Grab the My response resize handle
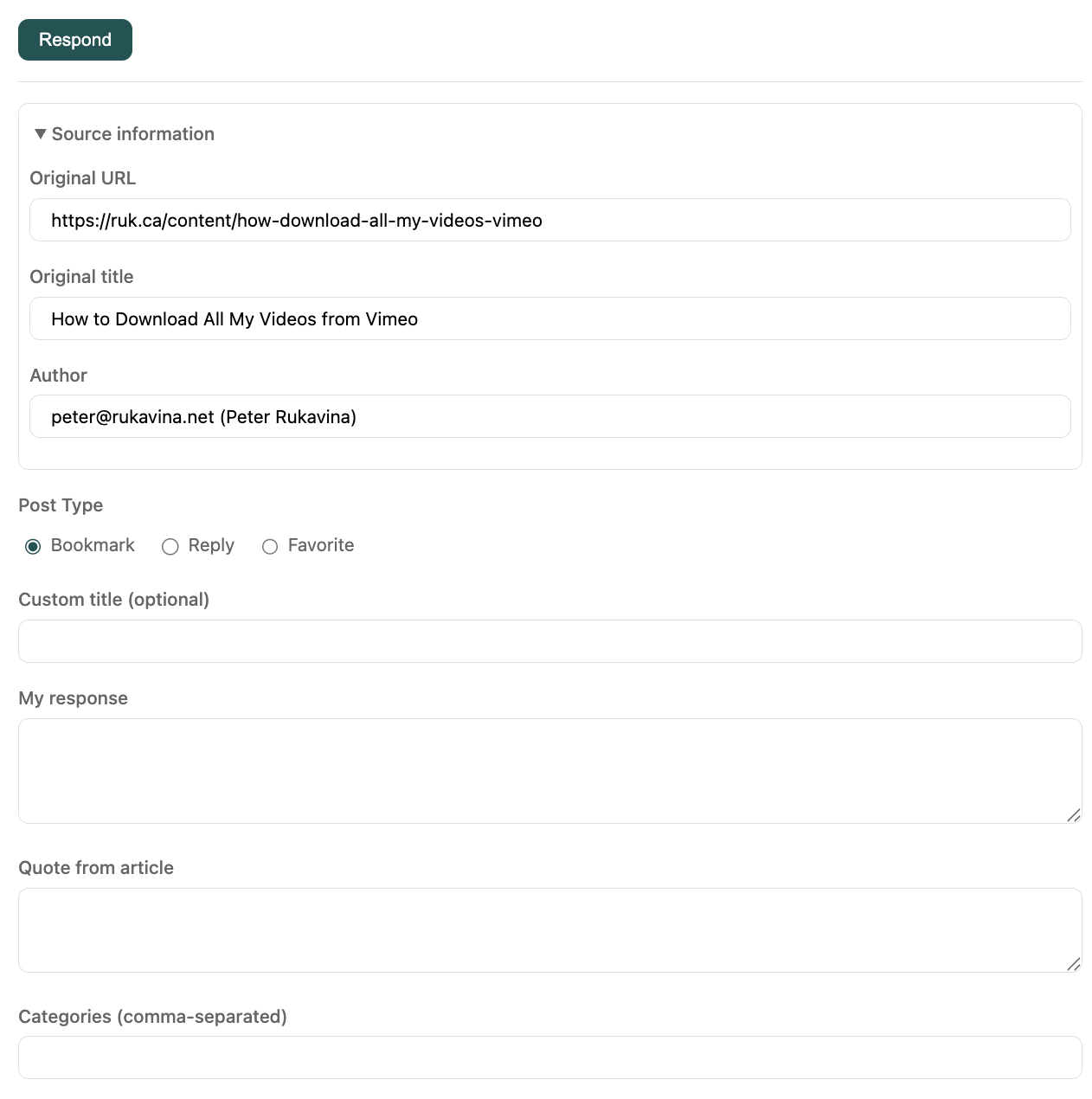The image size is (1092, 1099). click(x=1073, y=814)
